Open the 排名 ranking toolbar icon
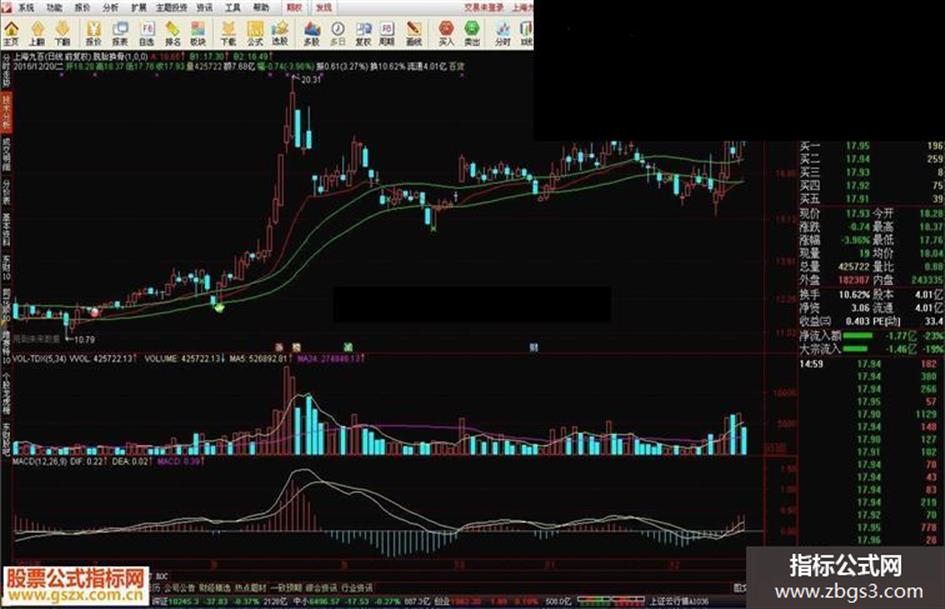 click(172, 33)
